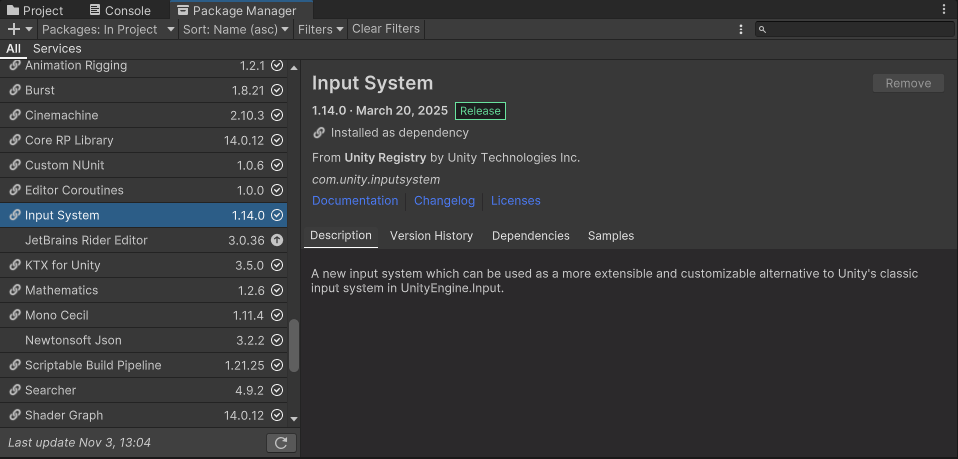This screenshot has height=459, width=958.
Task: Focus the package search field
Action: click(854, 29)
